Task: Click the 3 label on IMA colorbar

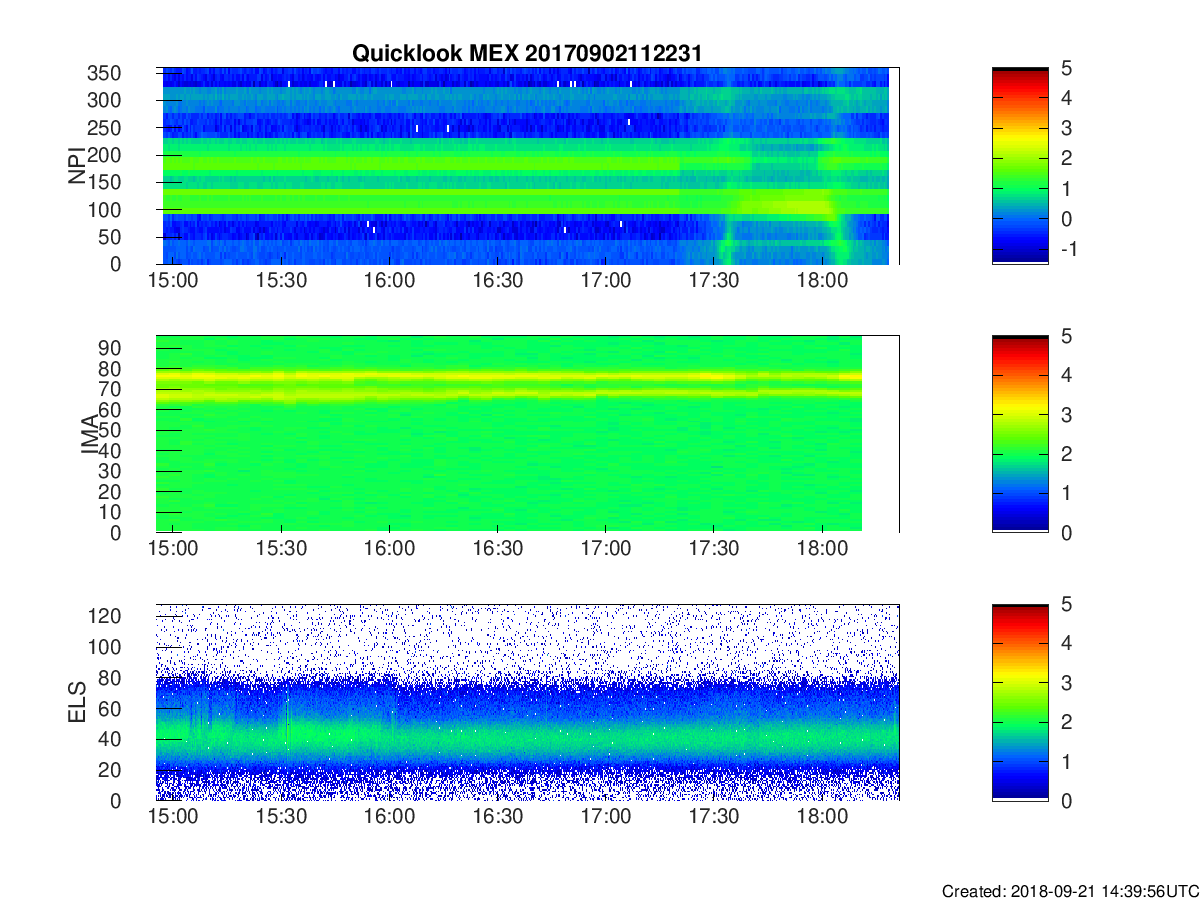Action: click(x=1066, y=414)
